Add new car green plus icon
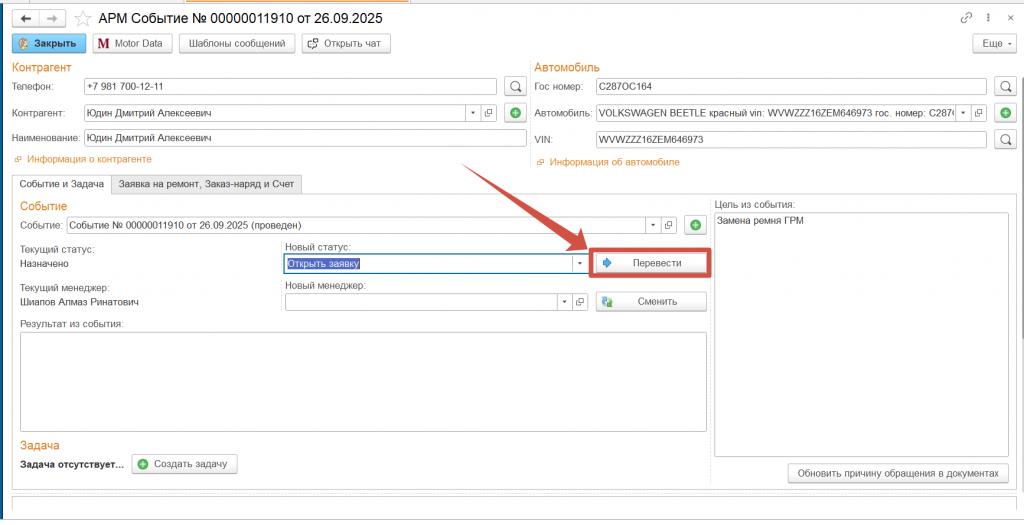Viewport: 1024px width, 525px height. (1005, 113)
